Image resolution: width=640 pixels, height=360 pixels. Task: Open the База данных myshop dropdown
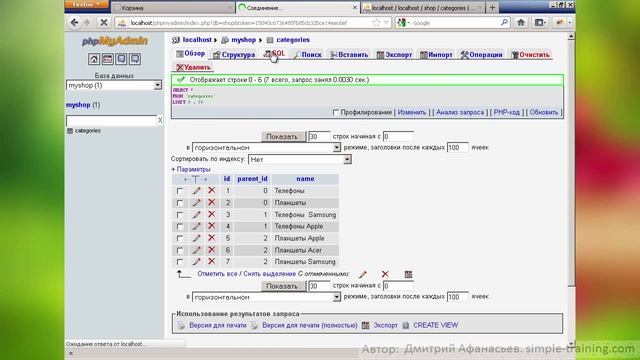pyautogui.click(x=114, y=85)
